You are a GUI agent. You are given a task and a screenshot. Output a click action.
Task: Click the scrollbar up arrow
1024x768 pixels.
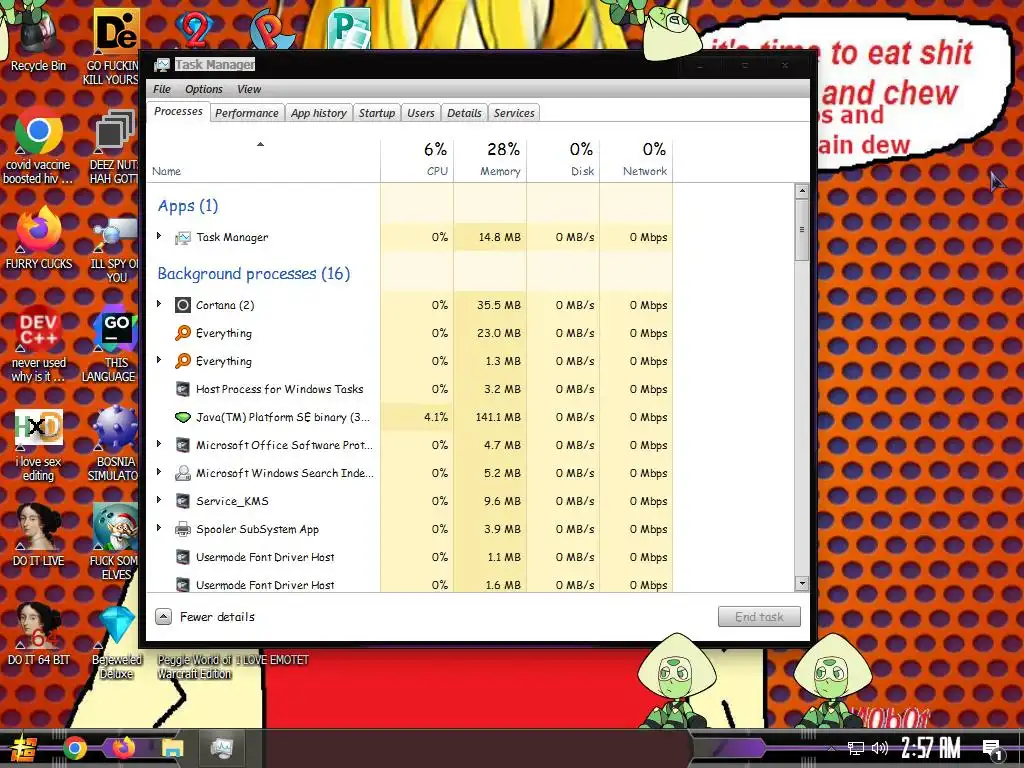802,191
